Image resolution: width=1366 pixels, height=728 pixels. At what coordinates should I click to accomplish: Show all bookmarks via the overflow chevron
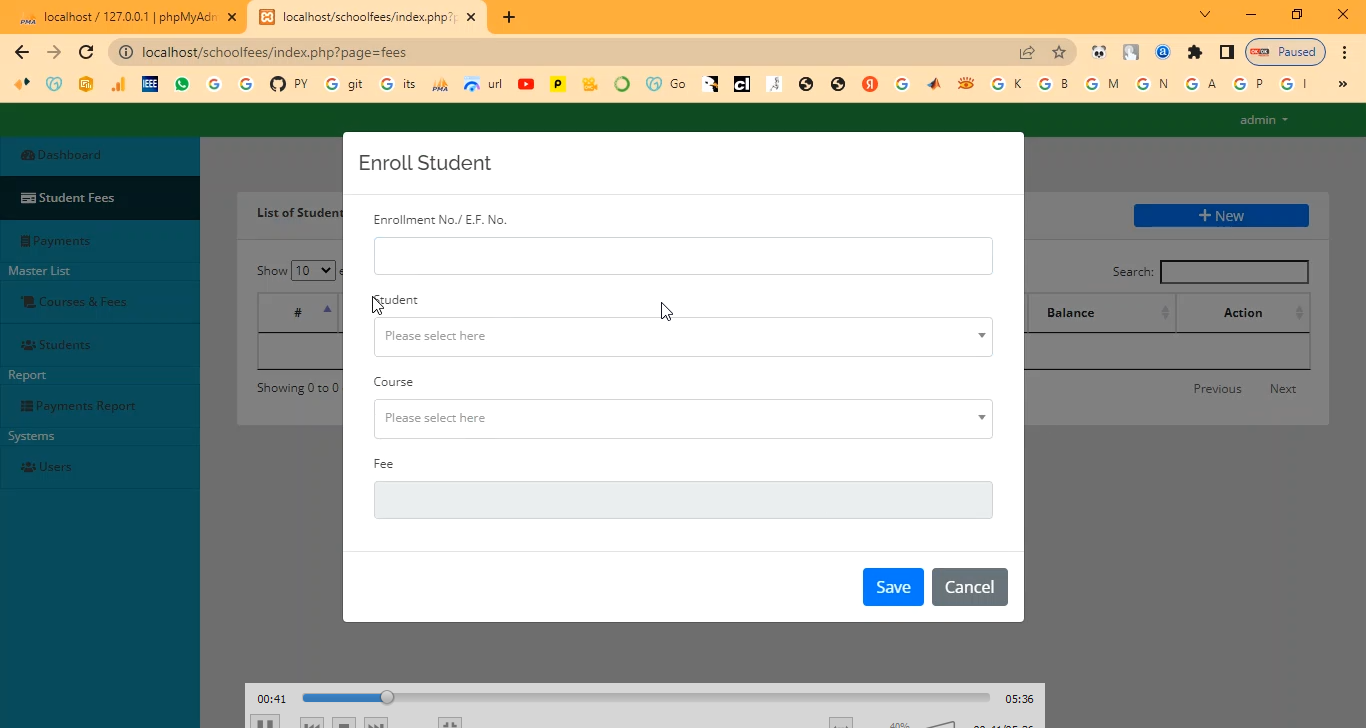[x=1342, y=84]
